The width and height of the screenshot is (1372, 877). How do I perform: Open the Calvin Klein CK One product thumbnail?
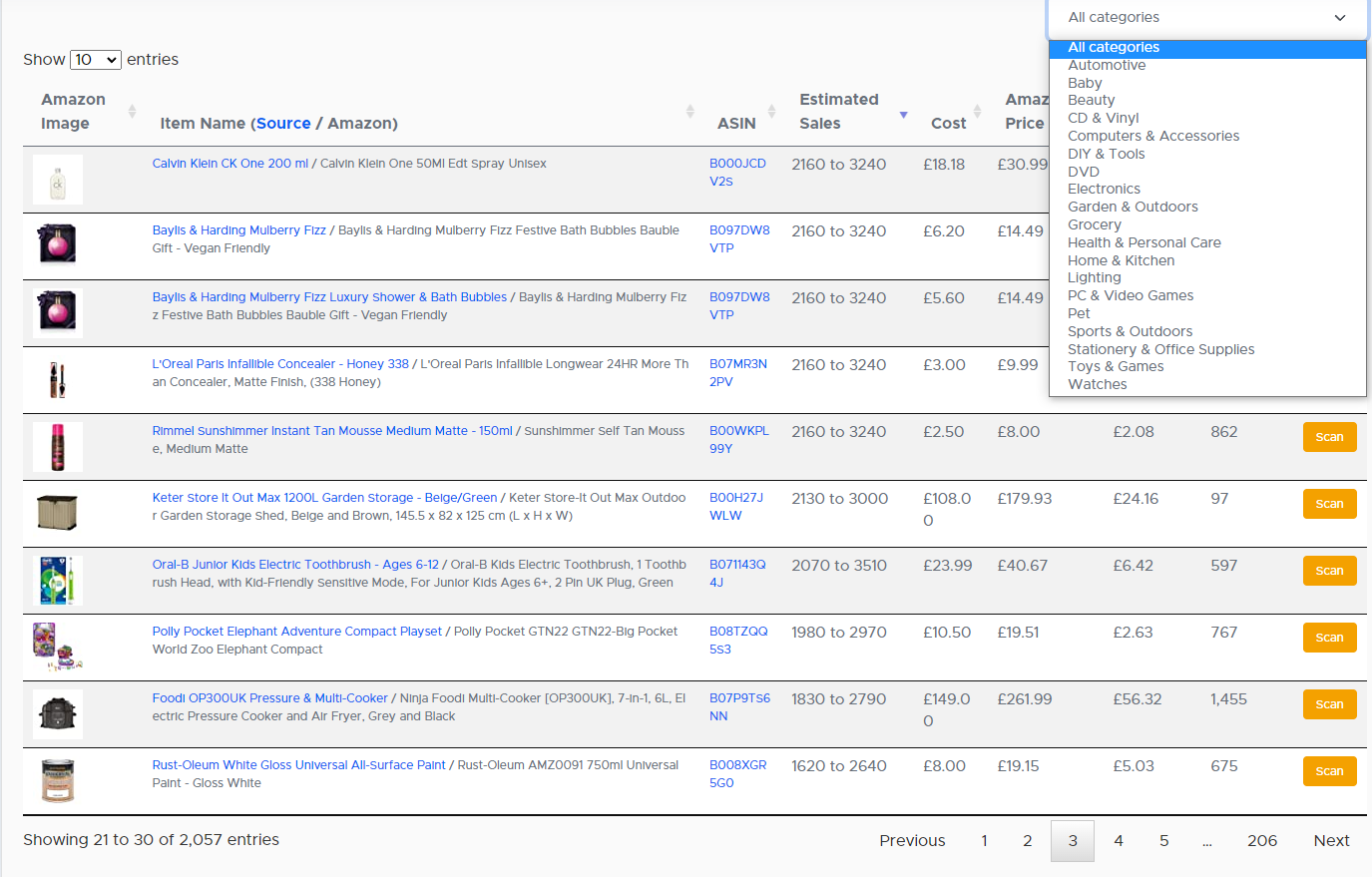click(58, 181)
